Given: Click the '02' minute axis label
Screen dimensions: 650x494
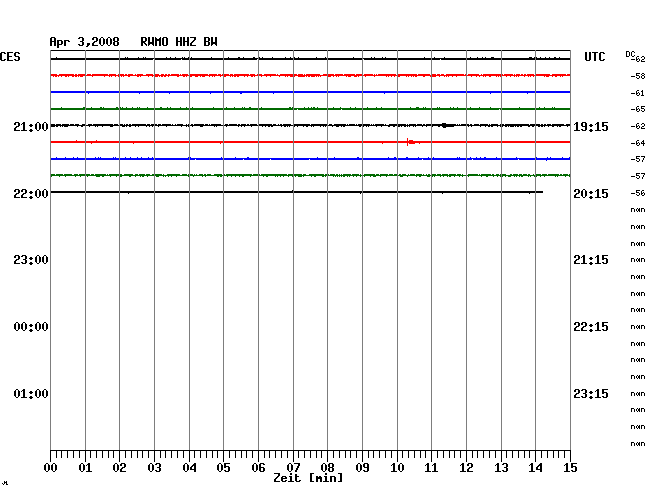Looking at the screenshot, I should pyautogui.click(x=119, y=467).
